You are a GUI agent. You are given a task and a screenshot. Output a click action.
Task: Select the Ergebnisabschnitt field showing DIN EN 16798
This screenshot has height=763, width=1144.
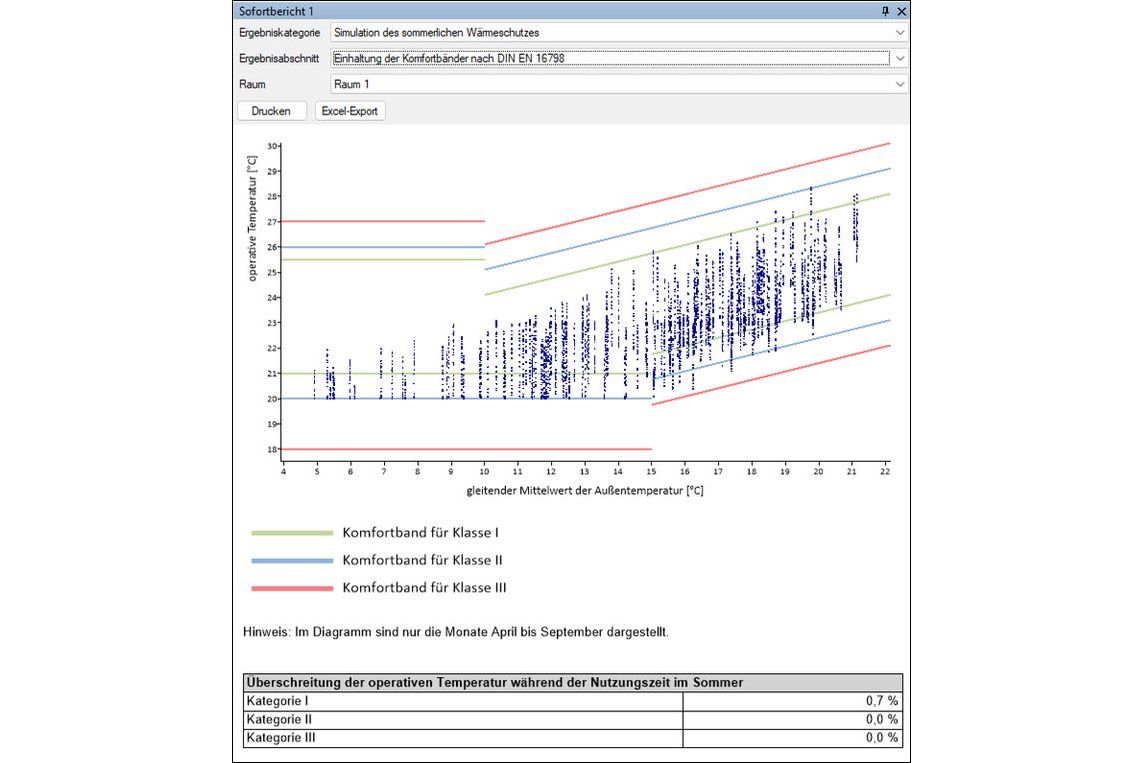(x=611, y=58)
